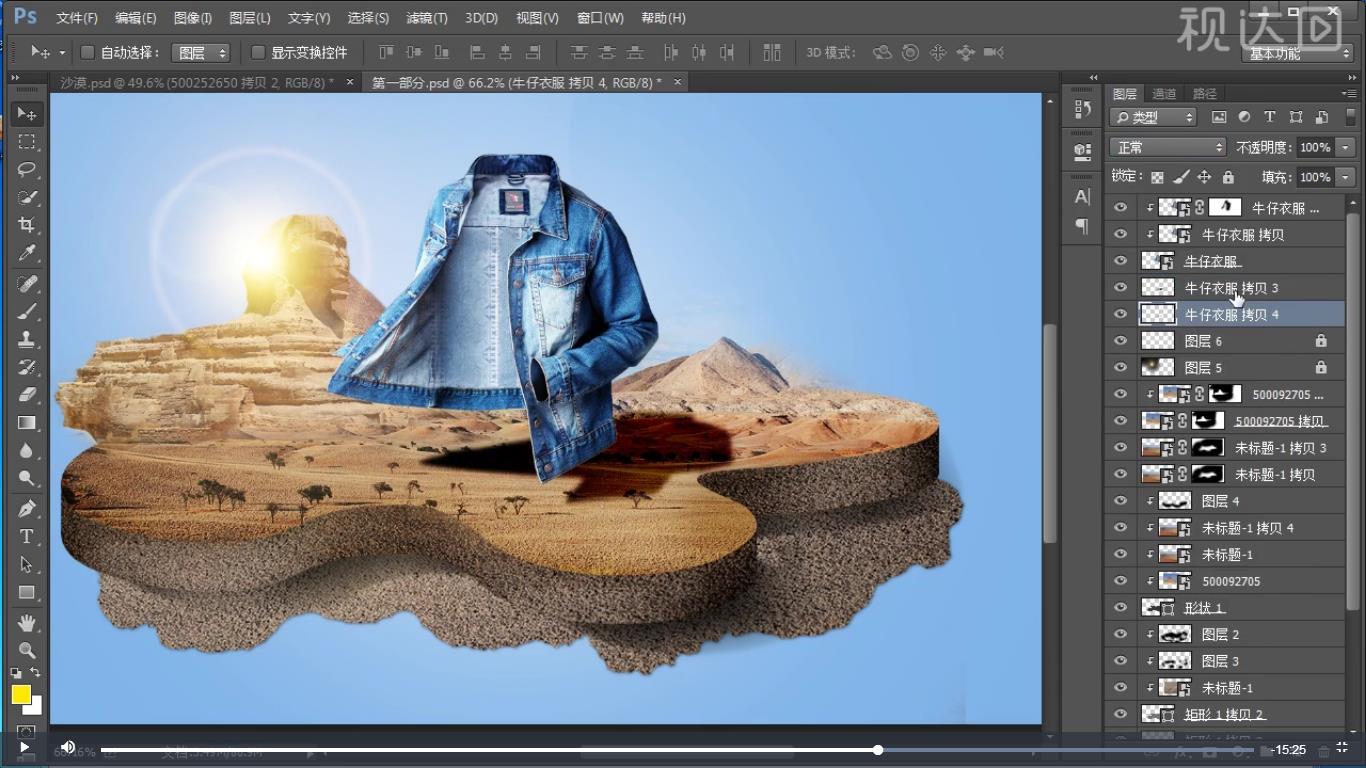
Task: Select the Rectangular Marquee tool
Action: coord(27,141)
